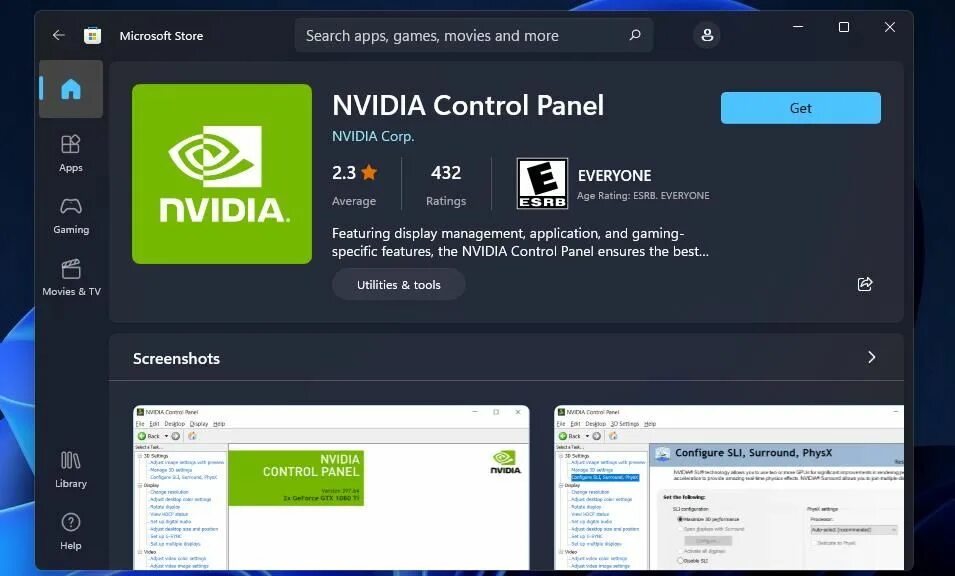Image resolution: width=955 pixels, height=576 pixels.
Task: Click the NVIDIA Control Panel title
Action: pos(468,105)
